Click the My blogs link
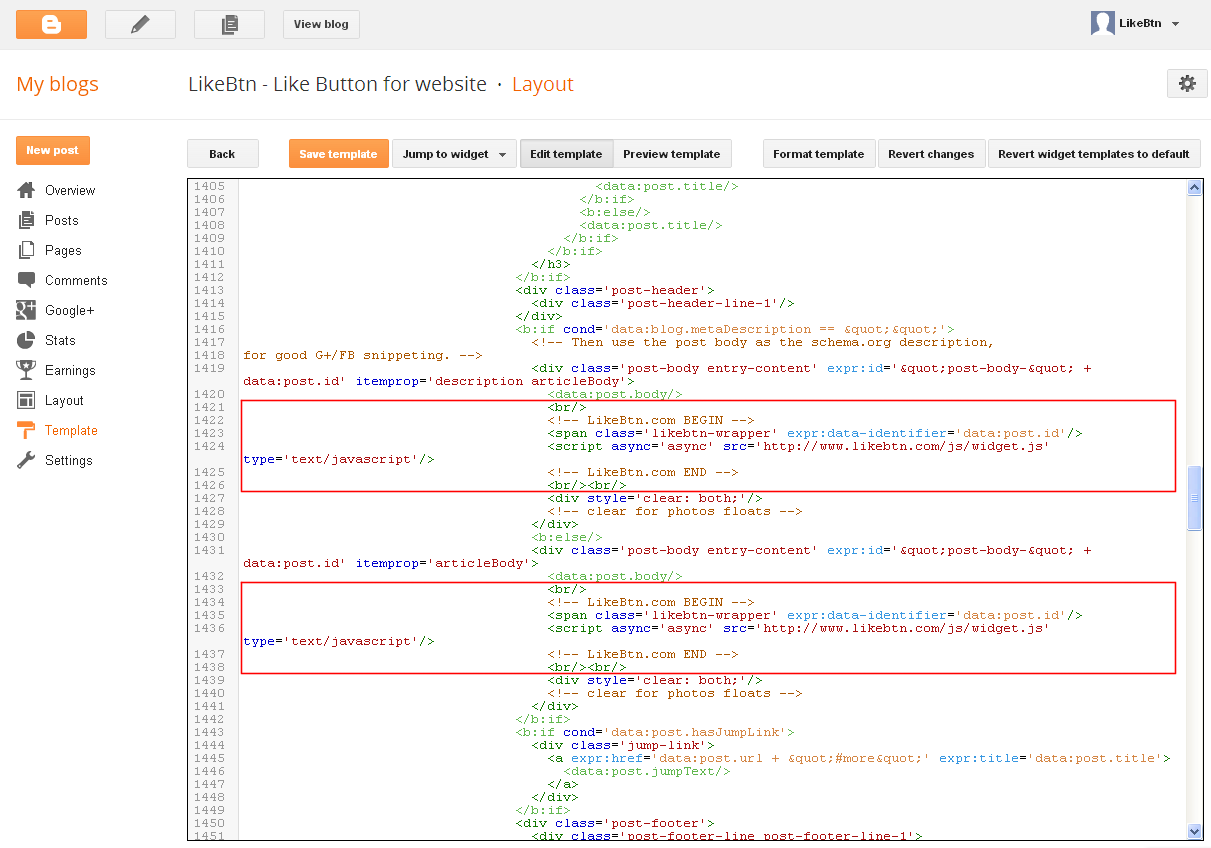Viewport: 1211px width, 848px height. [57, 84]
